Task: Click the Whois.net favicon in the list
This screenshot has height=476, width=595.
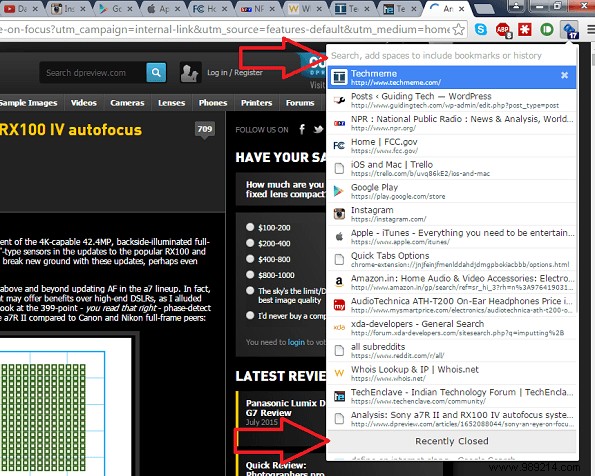Action: [339, 373]
